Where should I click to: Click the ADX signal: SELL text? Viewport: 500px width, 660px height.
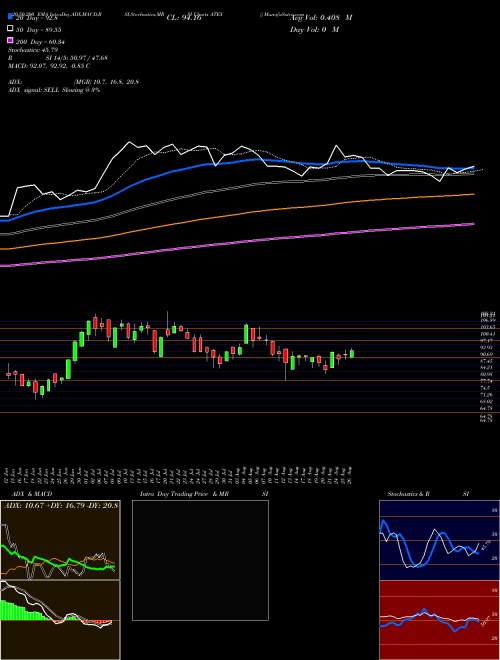[x=34, y=90]
